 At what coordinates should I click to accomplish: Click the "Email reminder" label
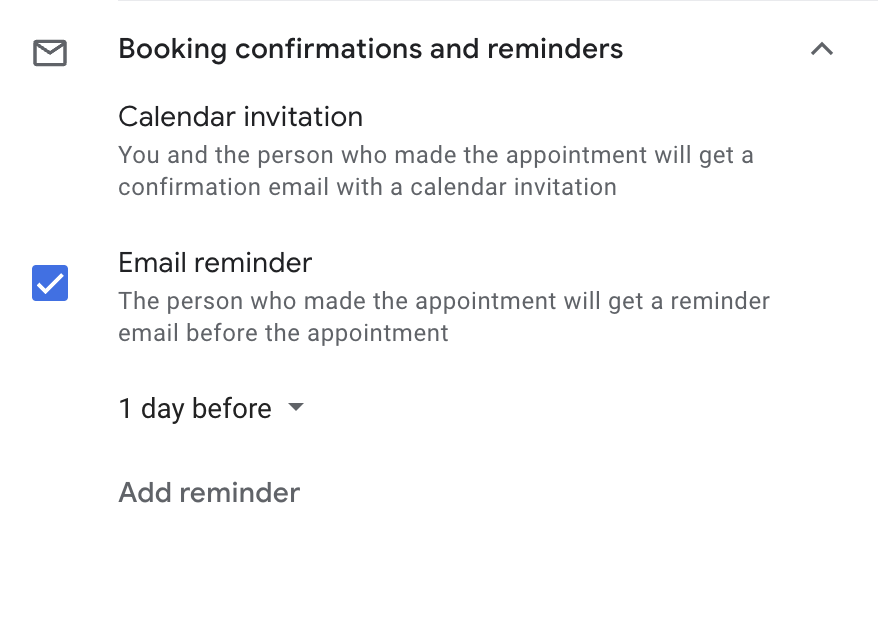coord(214,262)
